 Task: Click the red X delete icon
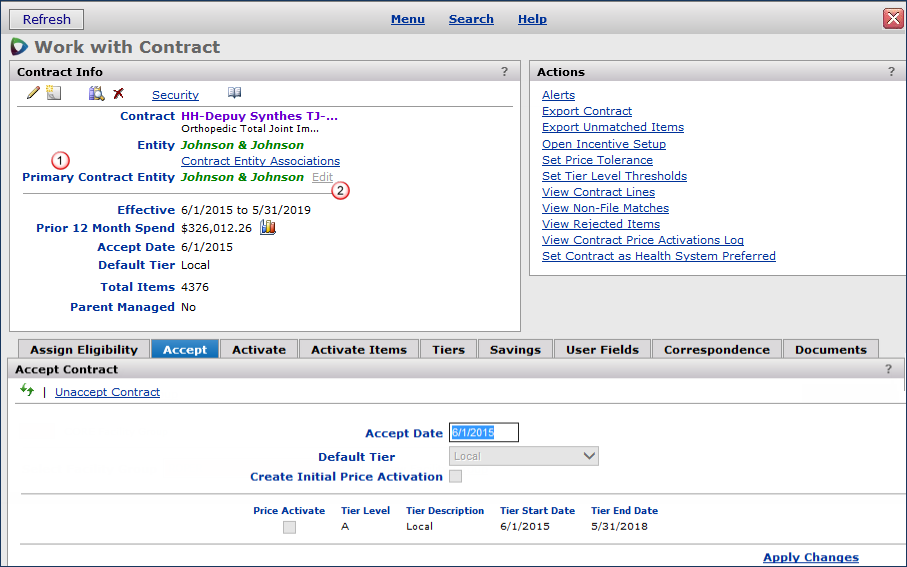[x=118, y=93]
